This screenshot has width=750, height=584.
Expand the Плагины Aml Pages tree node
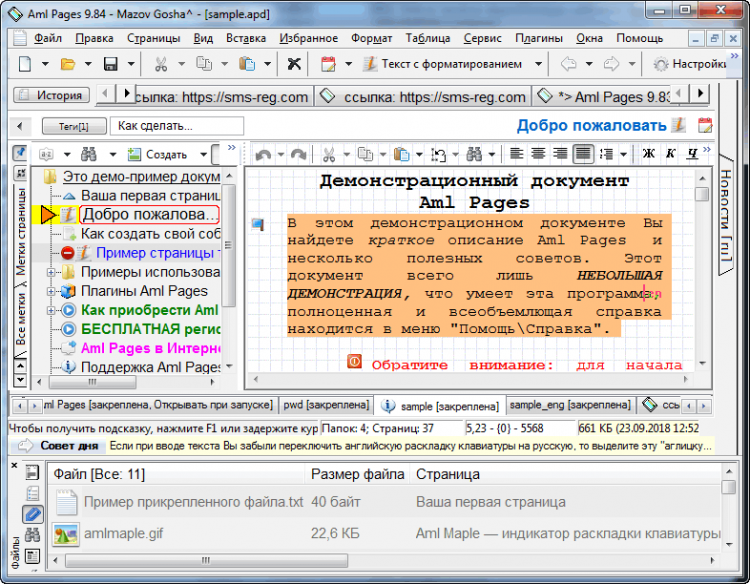coord(52,292)
